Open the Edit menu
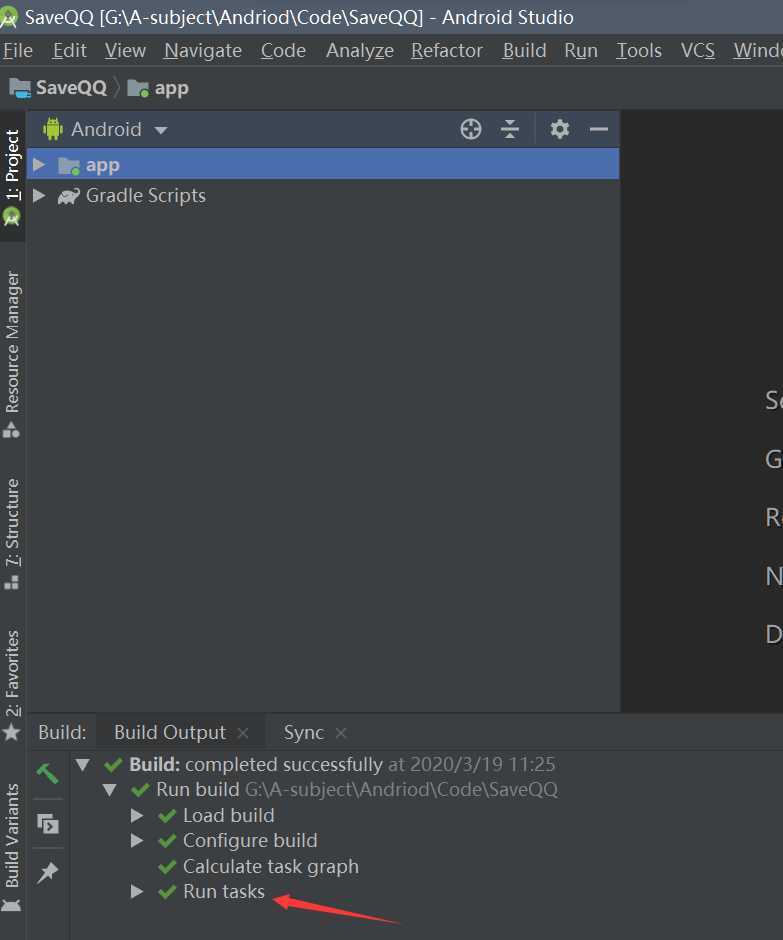The height and width of the screenshot is (940, 783). point(69,50)
